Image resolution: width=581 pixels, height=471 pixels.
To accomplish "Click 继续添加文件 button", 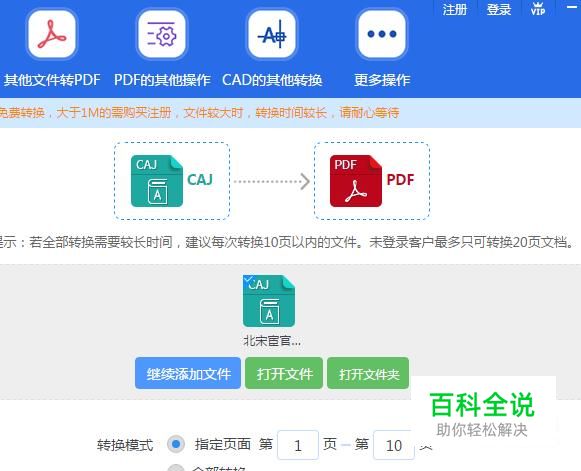I will pos(188,373).
